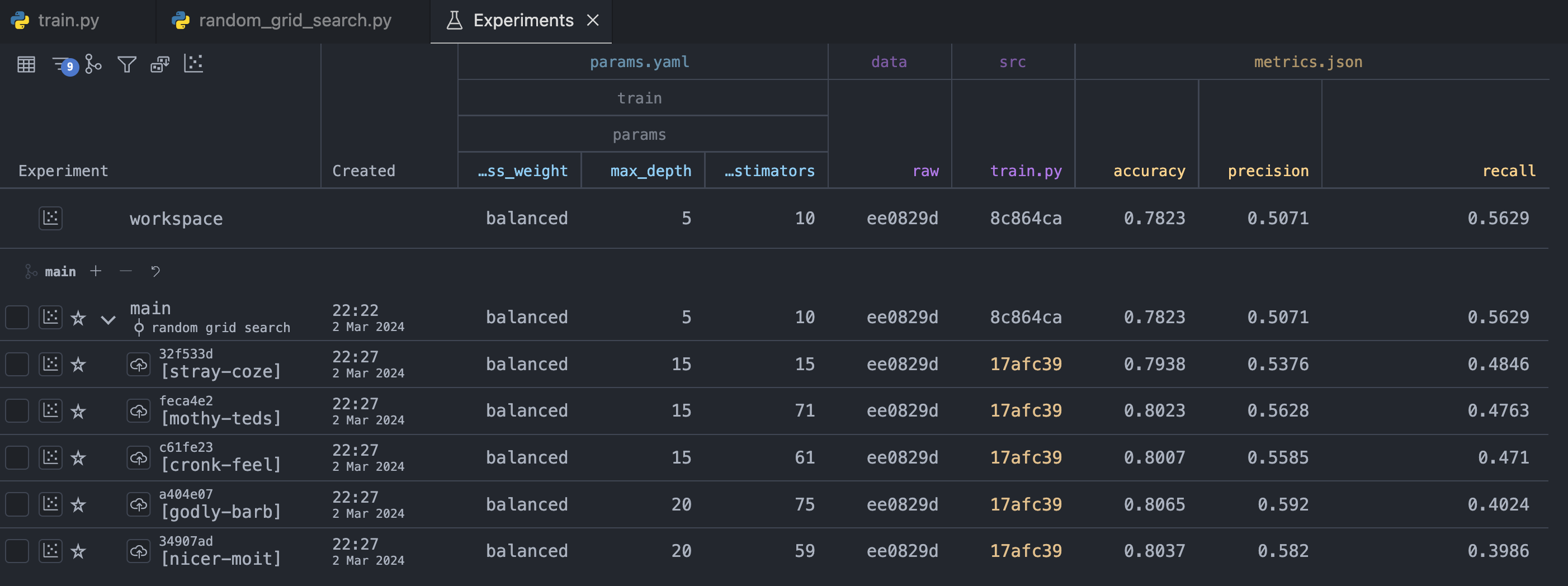Click the branch selection icon in toolbar
1568x586 pixels.
93,64
